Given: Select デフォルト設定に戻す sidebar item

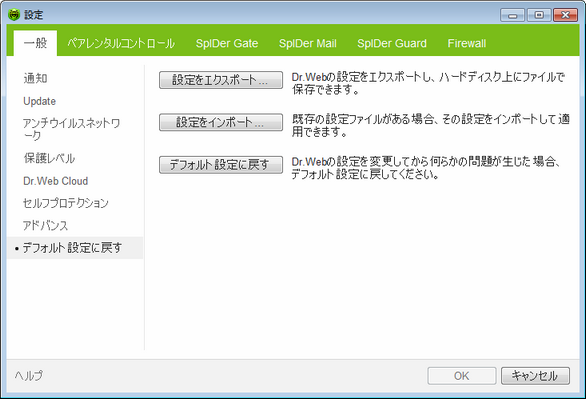Looking at the screenshot, I should pos(75,248).
